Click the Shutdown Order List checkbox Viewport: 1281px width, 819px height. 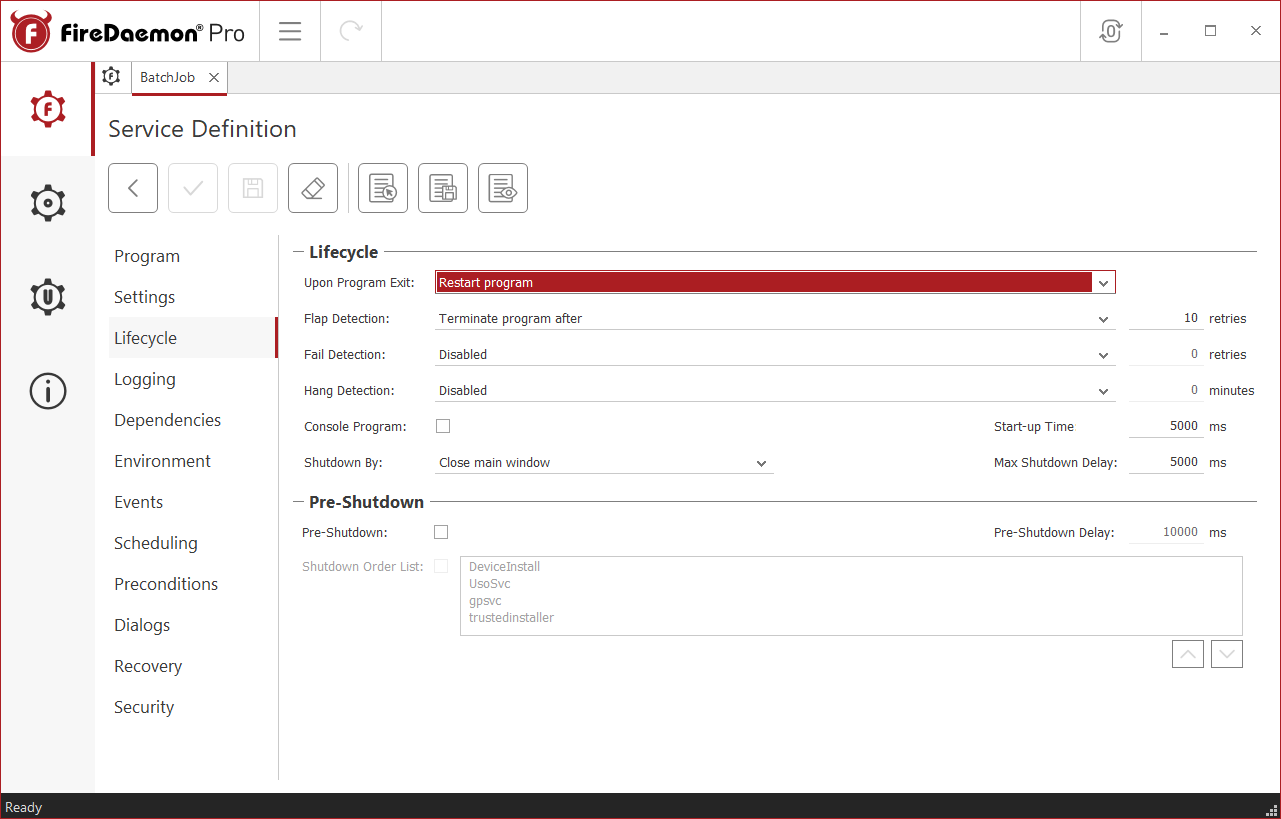click(x=441, y=566)
